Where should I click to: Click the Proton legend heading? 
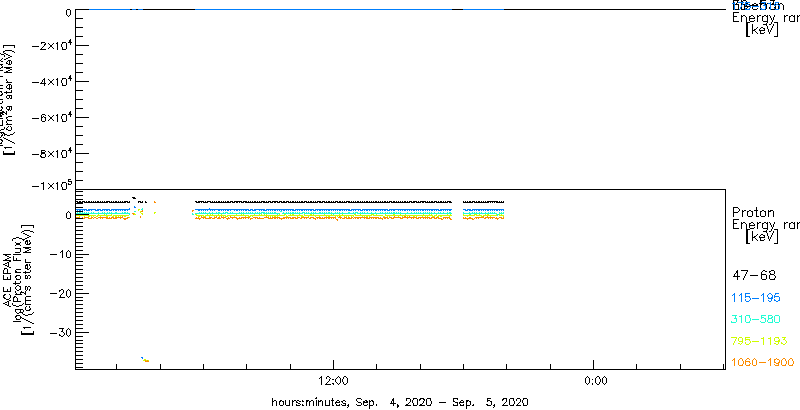pos(754,213)
